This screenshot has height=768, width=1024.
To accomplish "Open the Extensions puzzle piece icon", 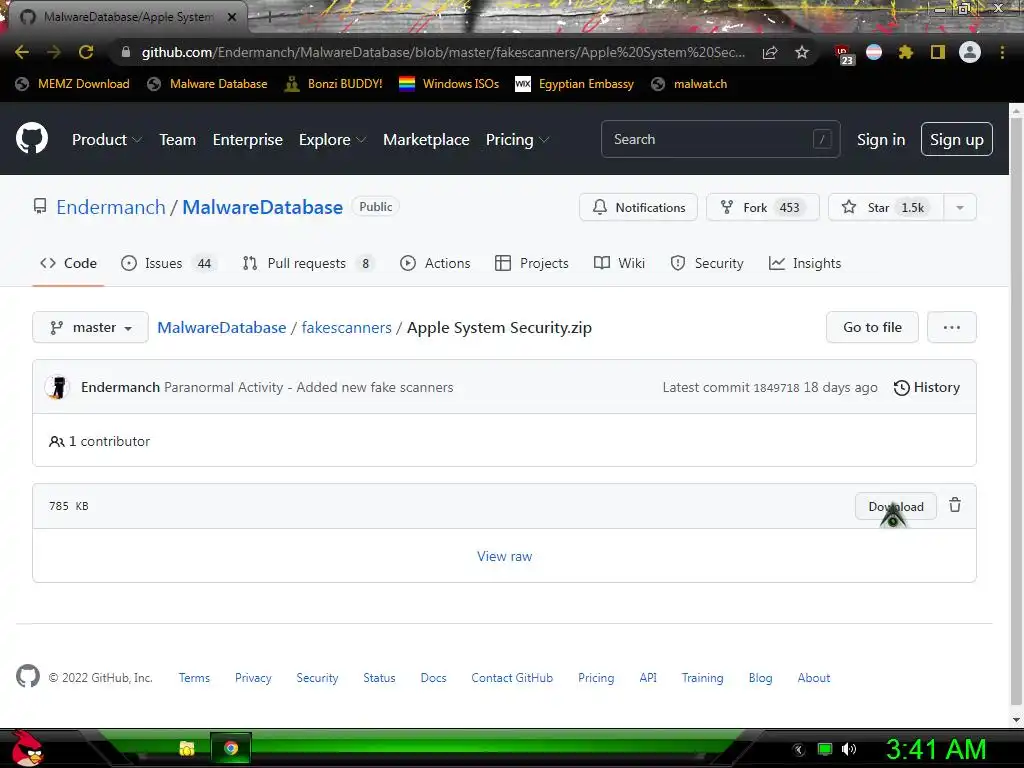I will tap(906, 52).
